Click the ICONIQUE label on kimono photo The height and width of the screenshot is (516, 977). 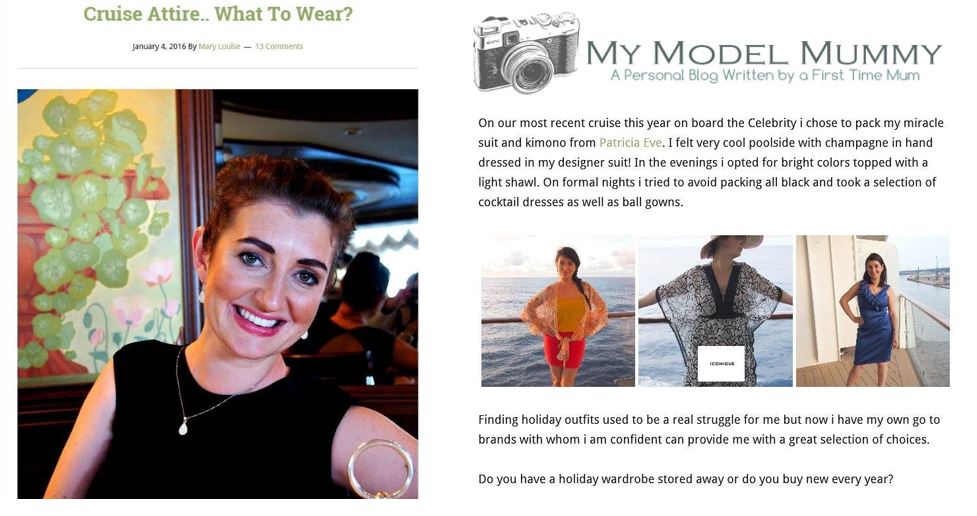(722, 363)
